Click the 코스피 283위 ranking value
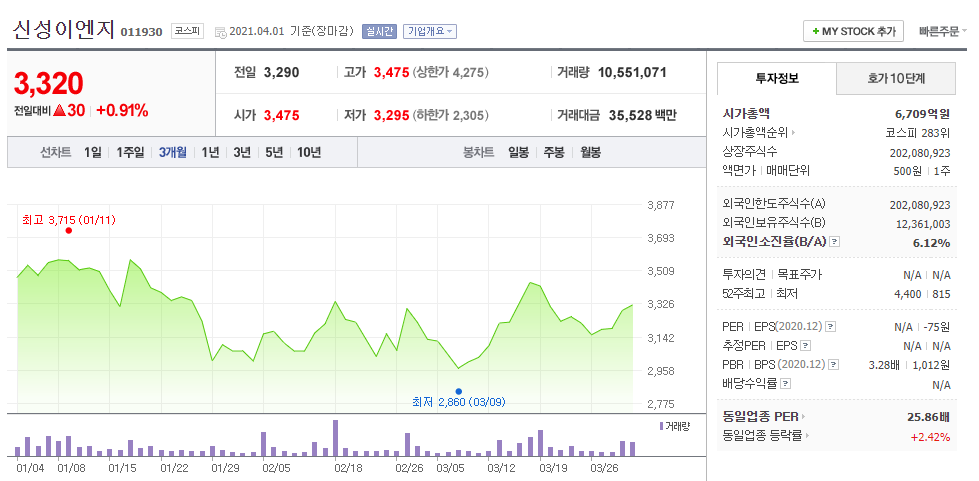979x481 pixels. (x=918, y=133)
